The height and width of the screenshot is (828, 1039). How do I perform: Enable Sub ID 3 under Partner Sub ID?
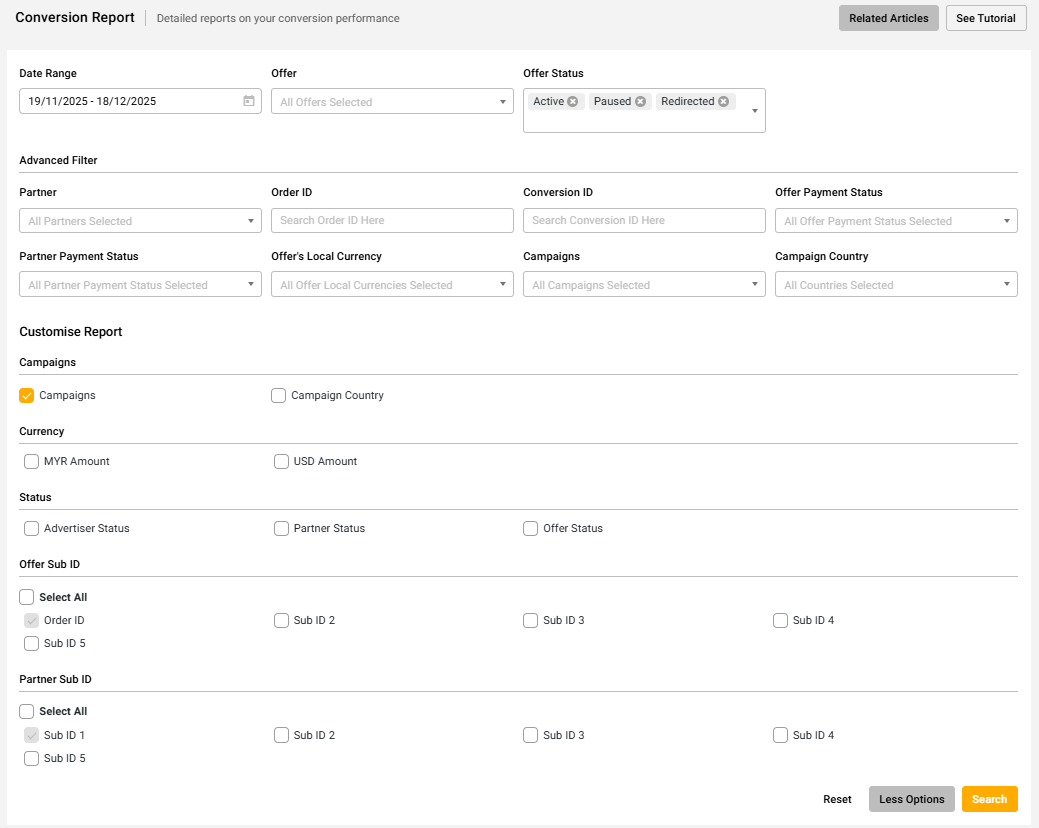(x=531, y=736)
